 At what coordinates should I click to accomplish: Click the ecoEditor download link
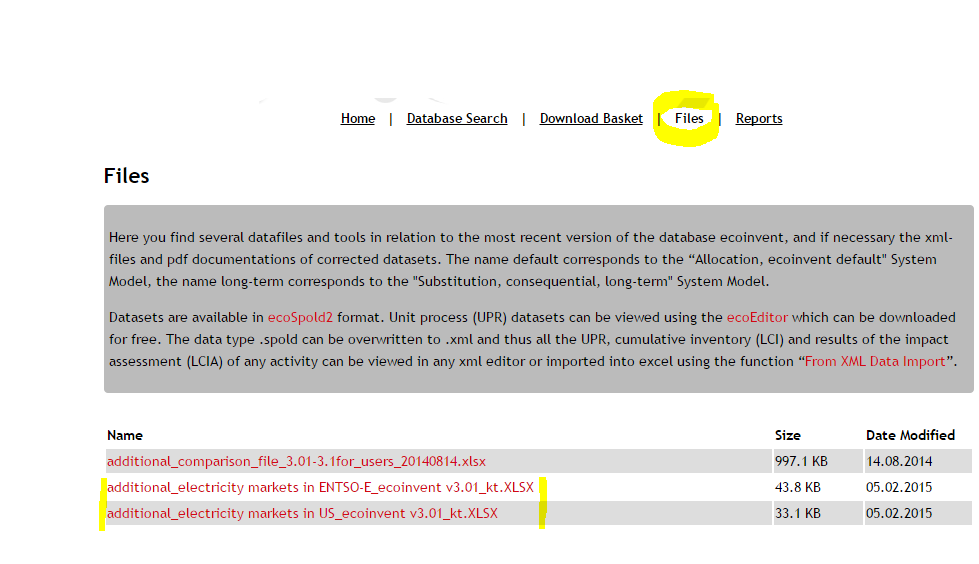coord(757,317)
